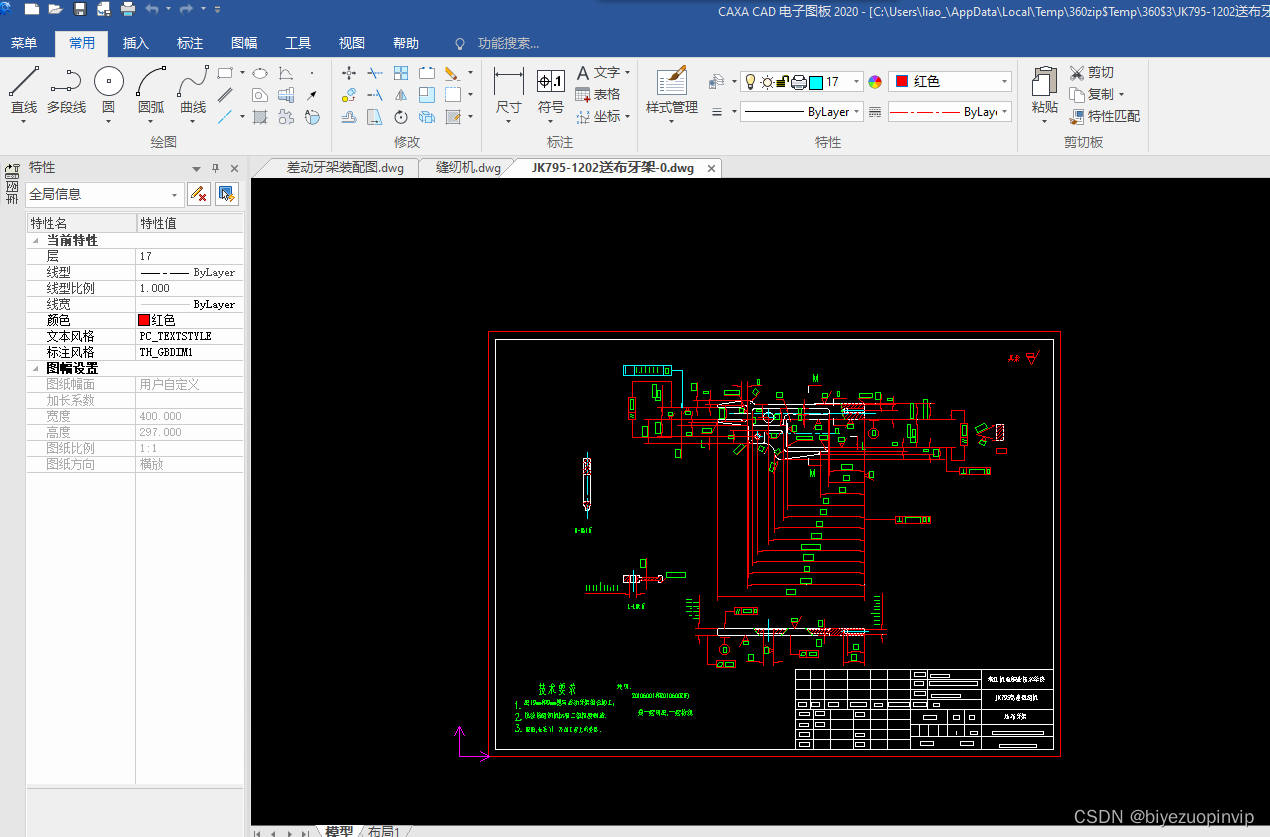Click the save icon in quick access bar

click(79, 9)
